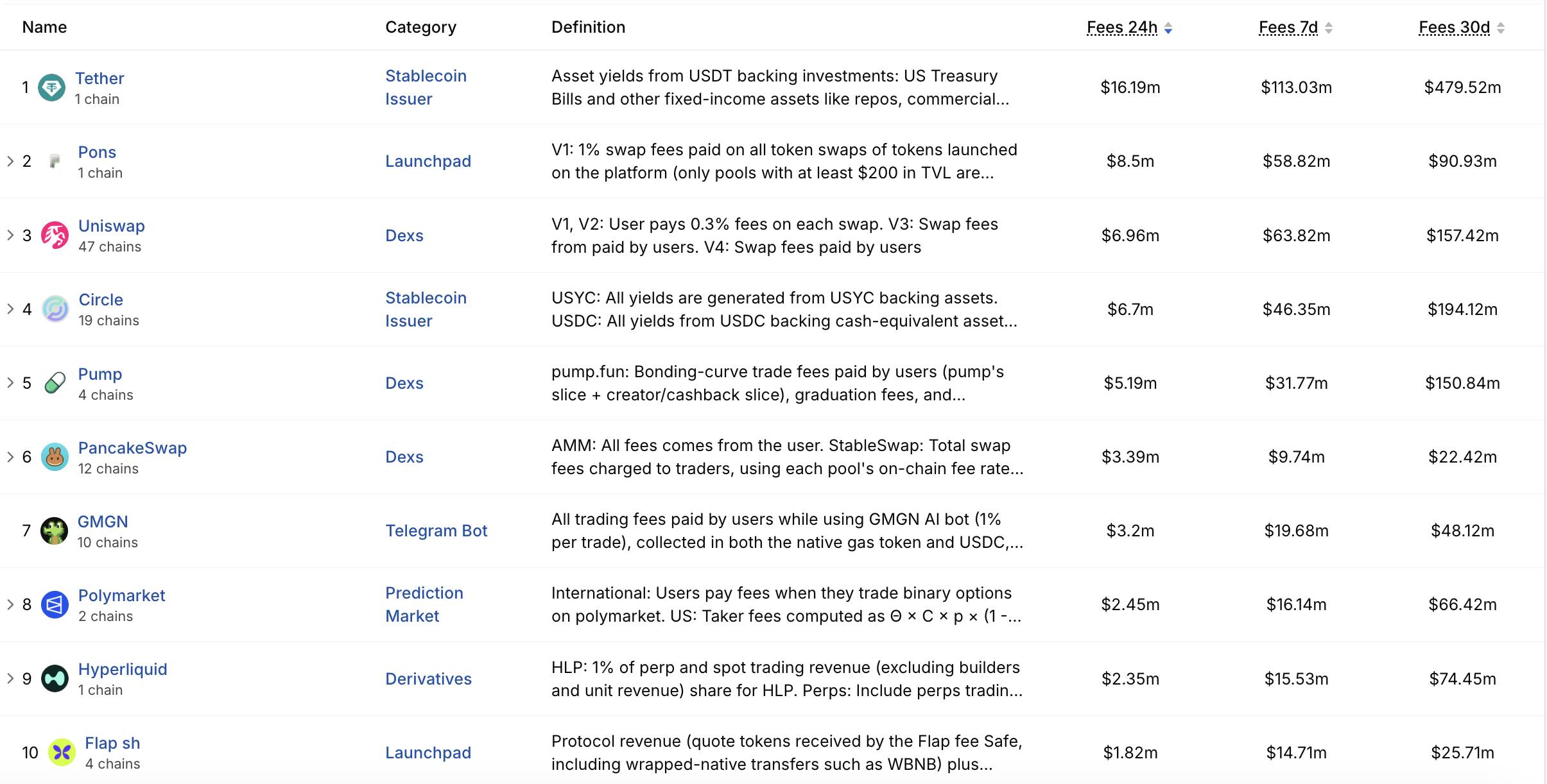Expand the Polymarket row chevron
The width and height of the screenshot is (1547, 784).
(11, 605)
